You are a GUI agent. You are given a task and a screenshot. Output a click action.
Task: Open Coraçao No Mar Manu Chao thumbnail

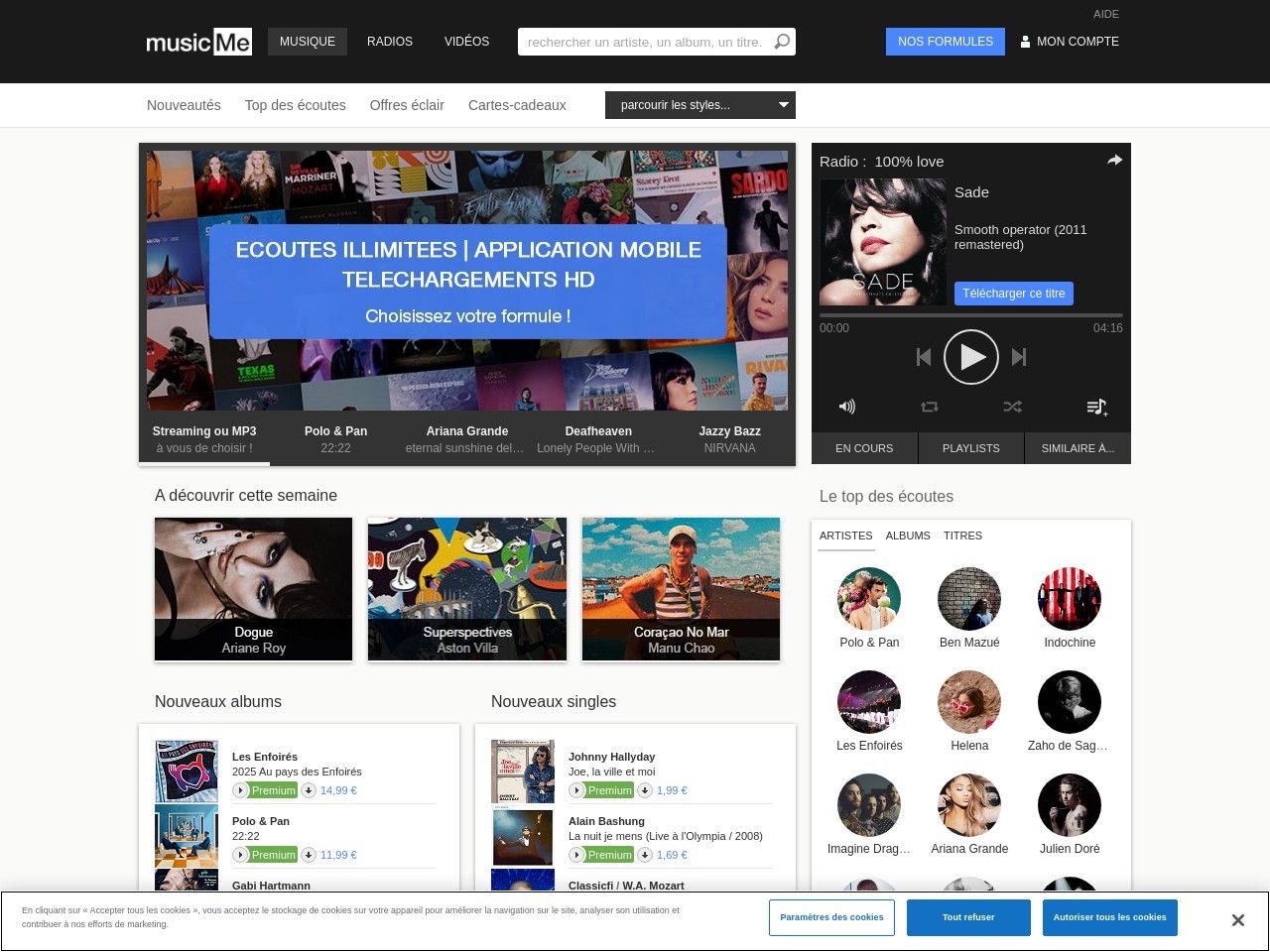click(681, 589)
